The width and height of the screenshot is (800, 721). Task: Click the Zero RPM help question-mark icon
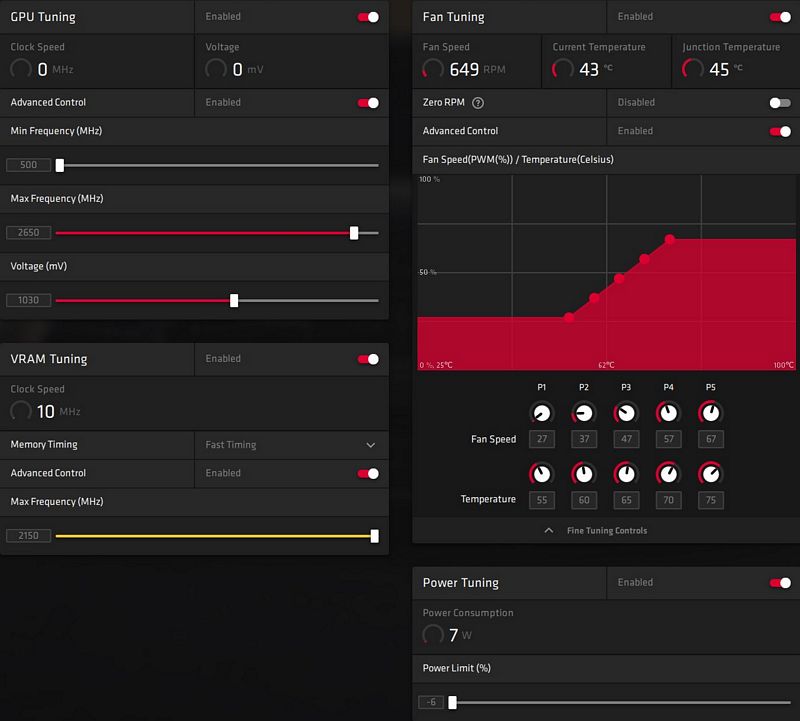[x=478, y=103]
